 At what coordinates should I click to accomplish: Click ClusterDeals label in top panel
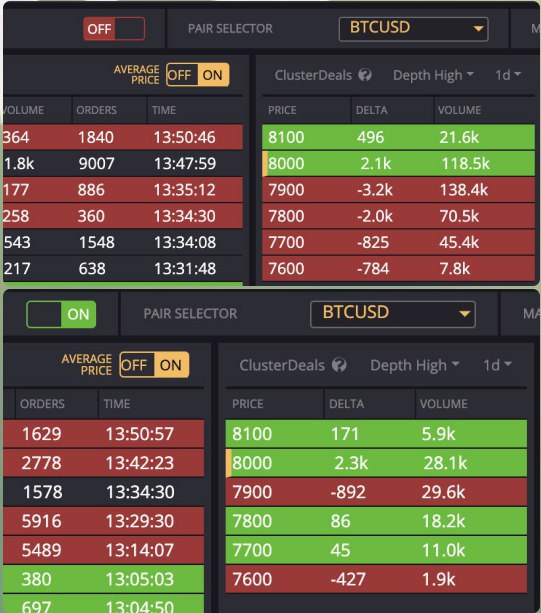click(x=313, y=75)
